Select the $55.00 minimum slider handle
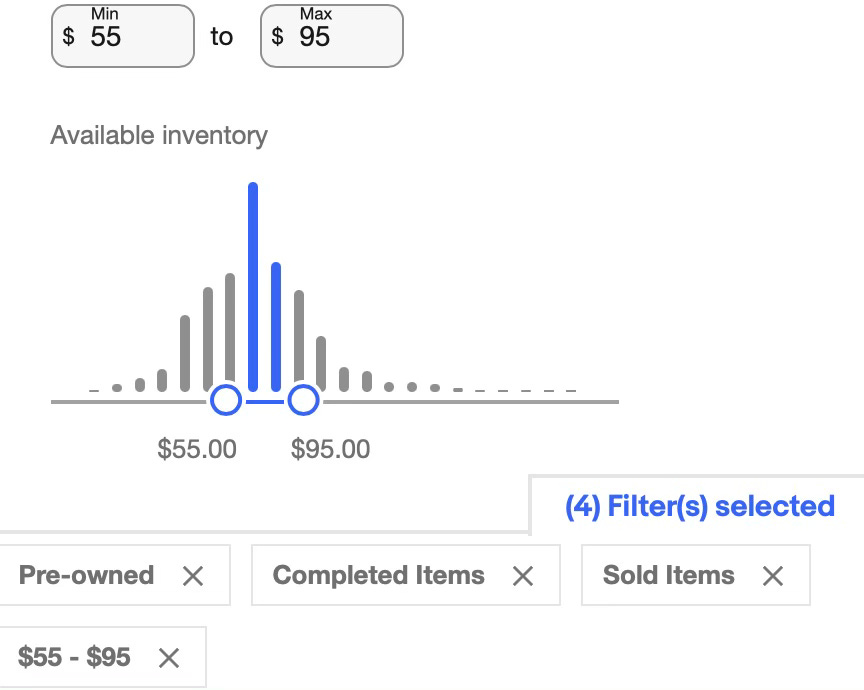Viewport: 864px width, 690px height. click(226, 400)
